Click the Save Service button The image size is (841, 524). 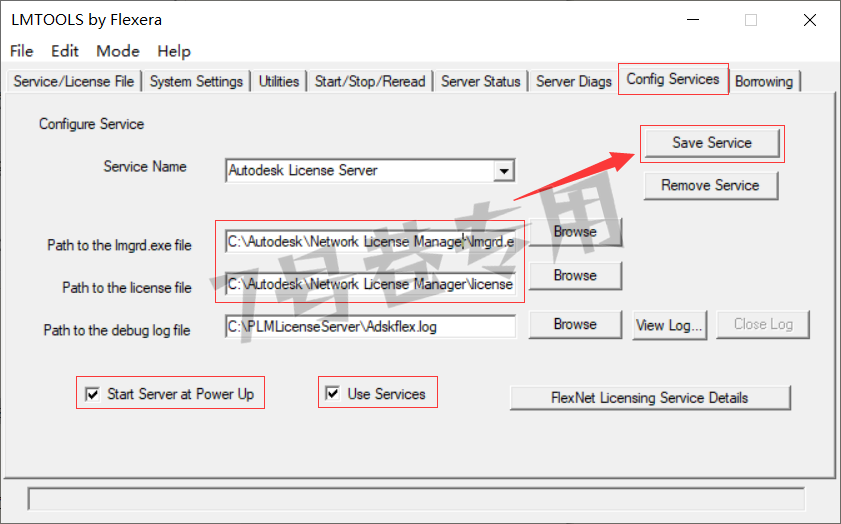[712, 143]
